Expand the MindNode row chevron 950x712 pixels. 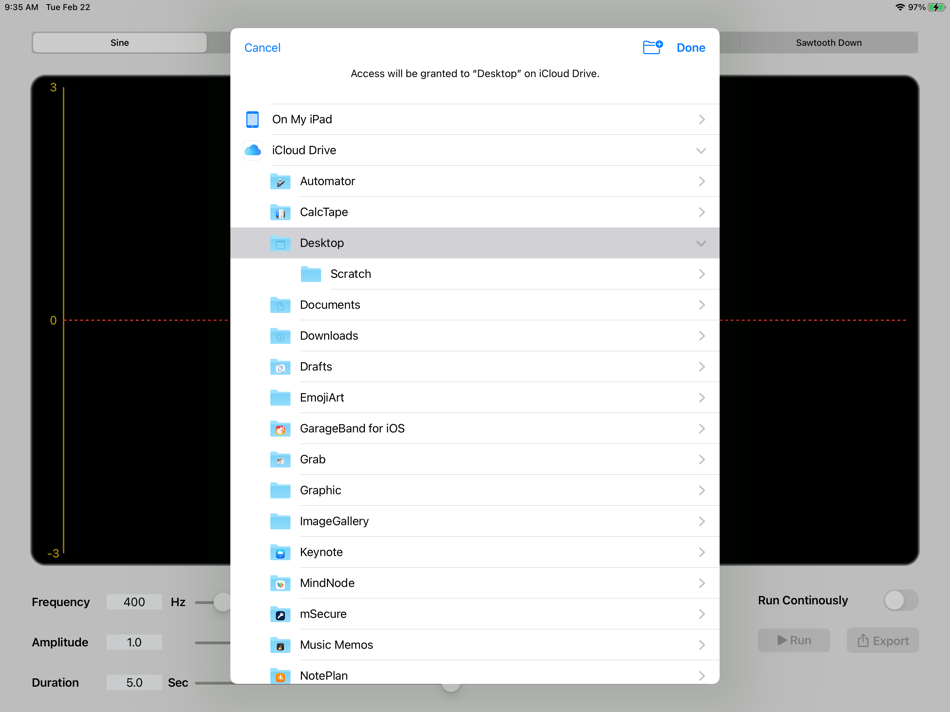click(702, 583)
